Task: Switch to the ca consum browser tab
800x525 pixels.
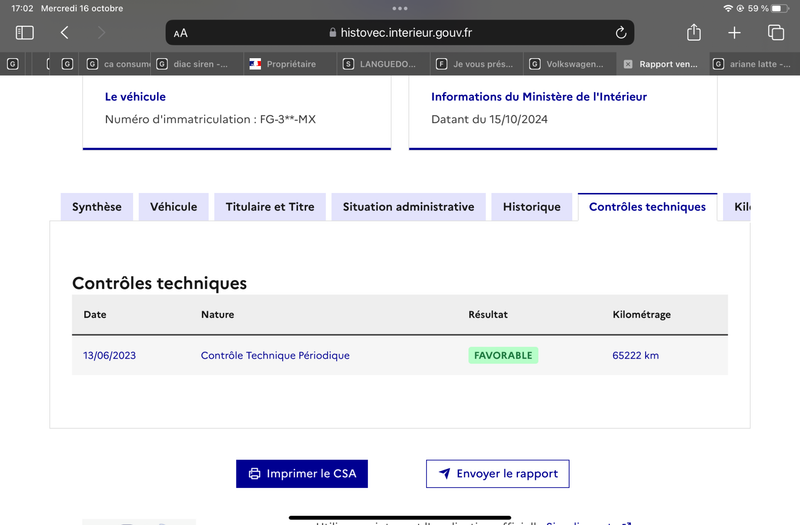Action: (x=118, y=64)
